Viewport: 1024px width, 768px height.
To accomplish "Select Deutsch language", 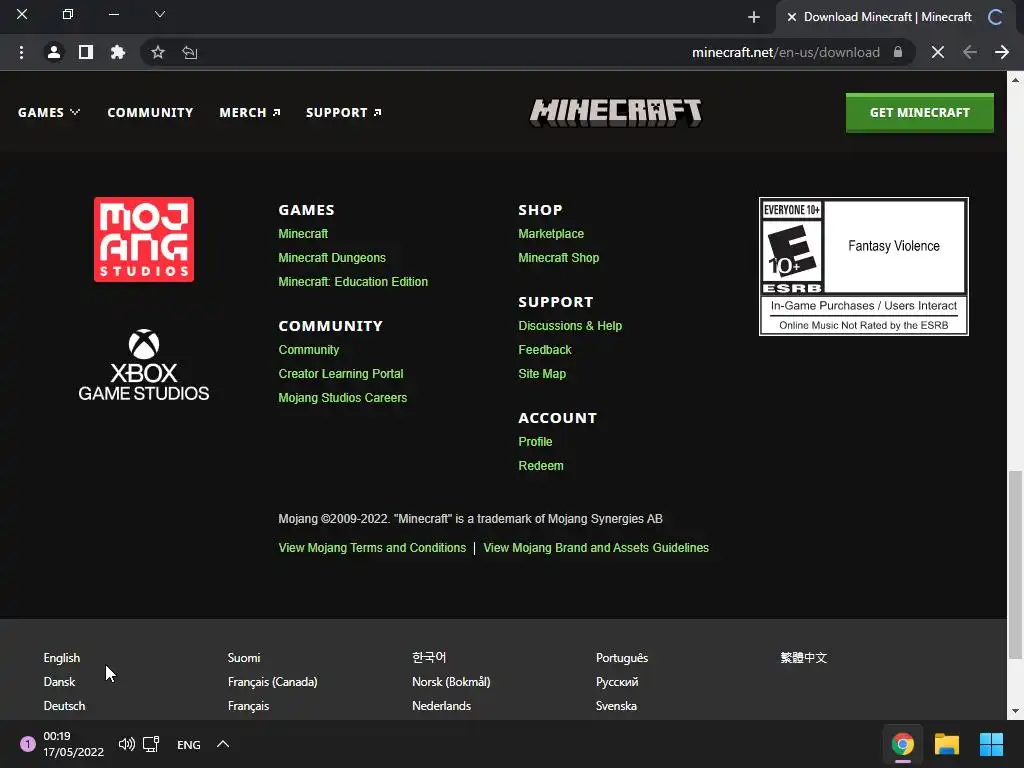I will click(x=64, y=706).
